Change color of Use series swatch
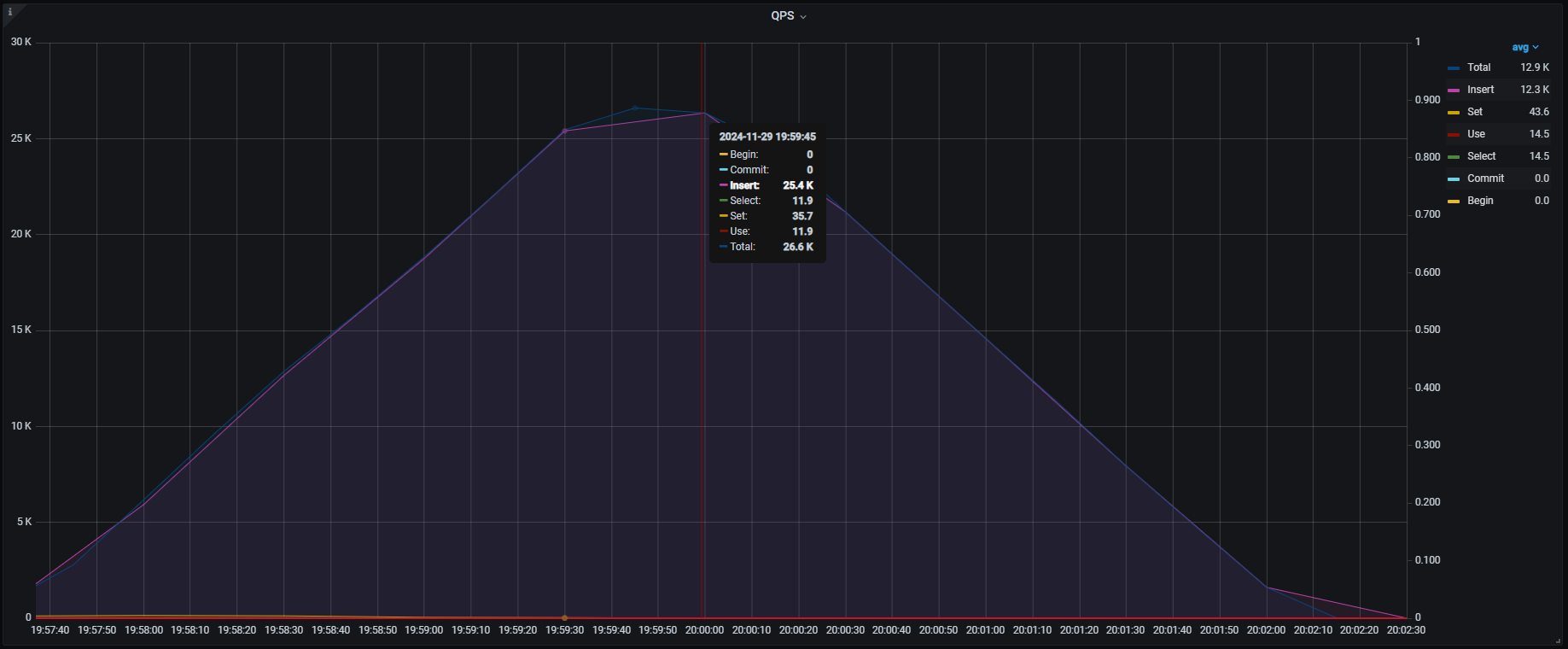The image size is (1568, 649). pos(1454,135)
